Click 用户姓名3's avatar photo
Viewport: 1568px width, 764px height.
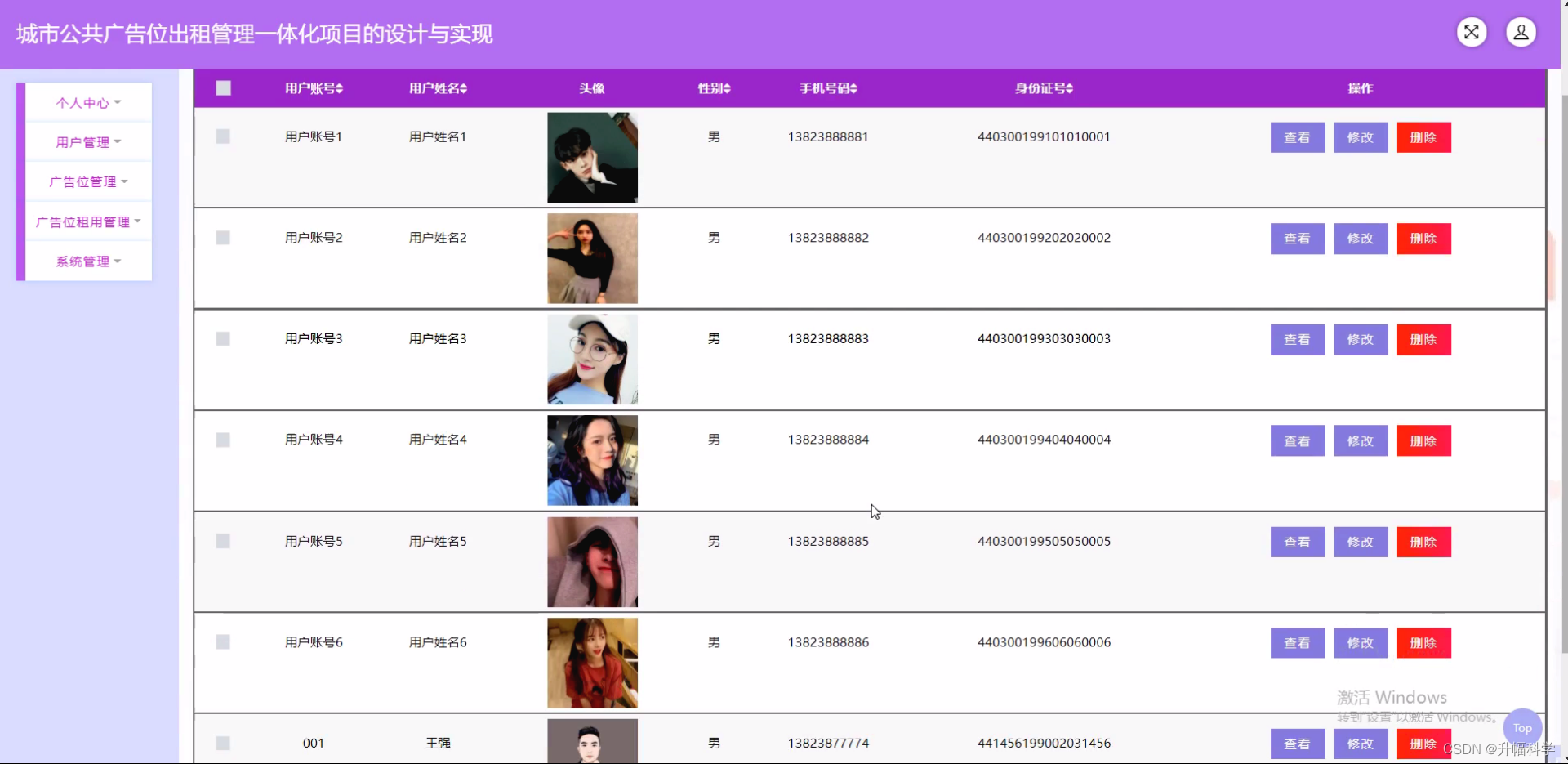click(x=592, y=359)
